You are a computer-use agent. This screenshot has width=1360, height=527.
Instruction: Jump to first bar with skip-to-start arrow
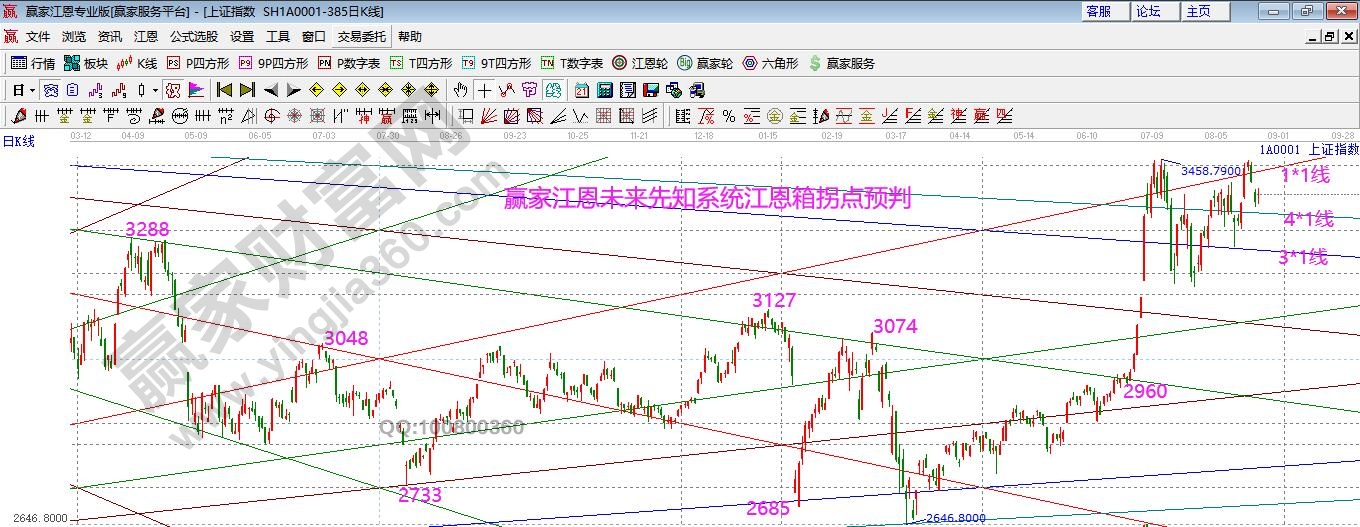[225, 90]
